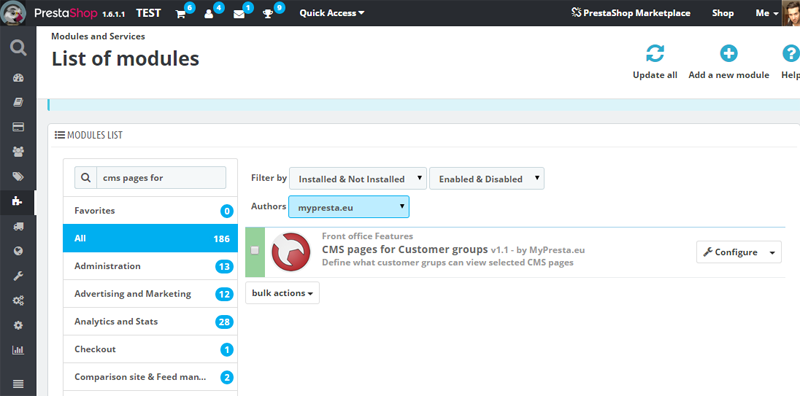Click the user profile photo
The image size is (800, 396).
(791, 13)
